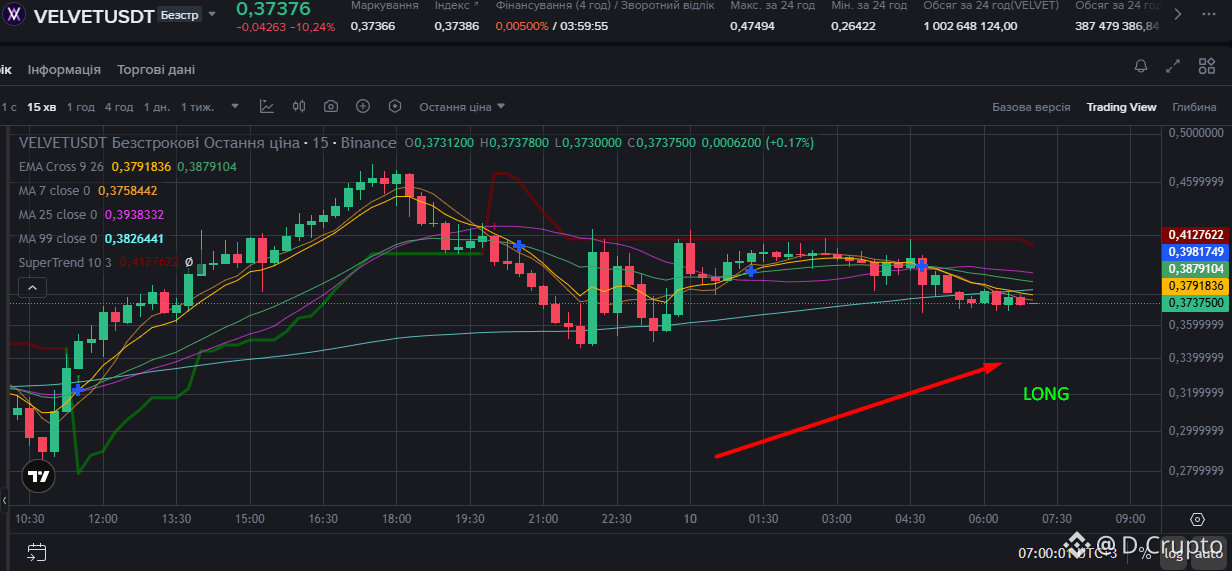Click the MA 7 close 0 legend
Image resolution: width=1232 pixels, height=571 pixels.
point(55,190)
